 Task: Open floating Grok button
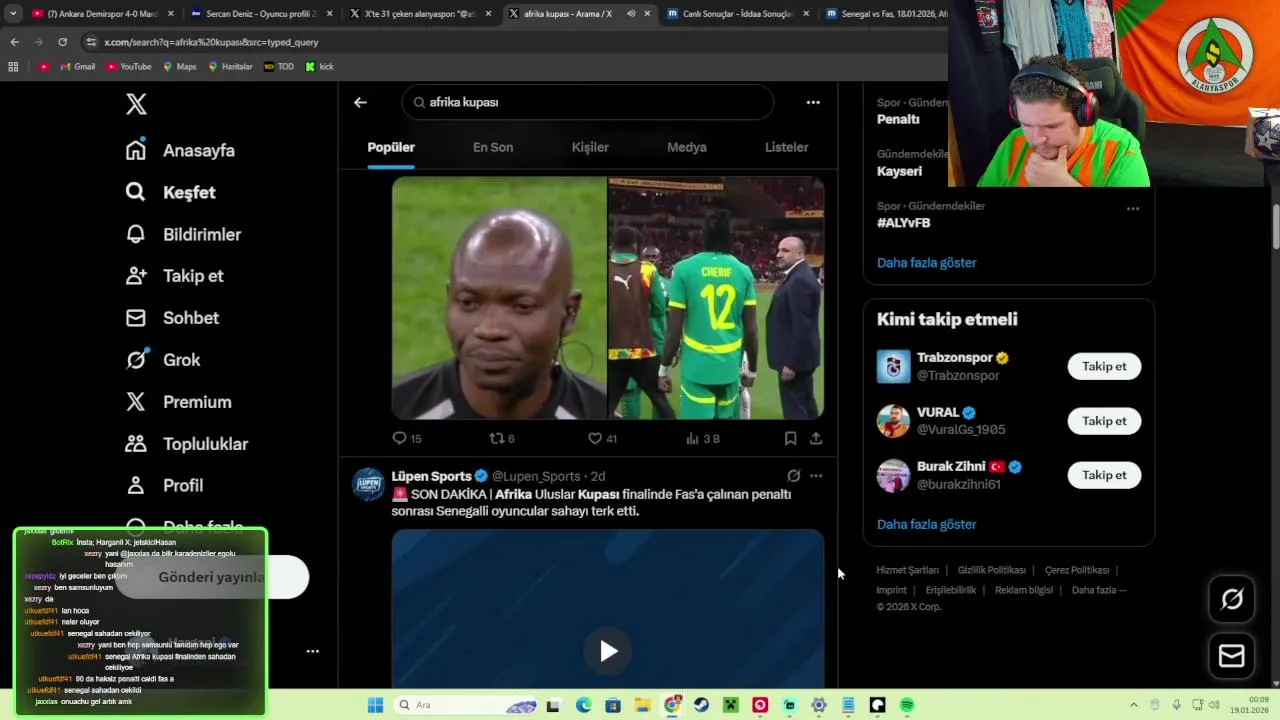coord(1232,598)
